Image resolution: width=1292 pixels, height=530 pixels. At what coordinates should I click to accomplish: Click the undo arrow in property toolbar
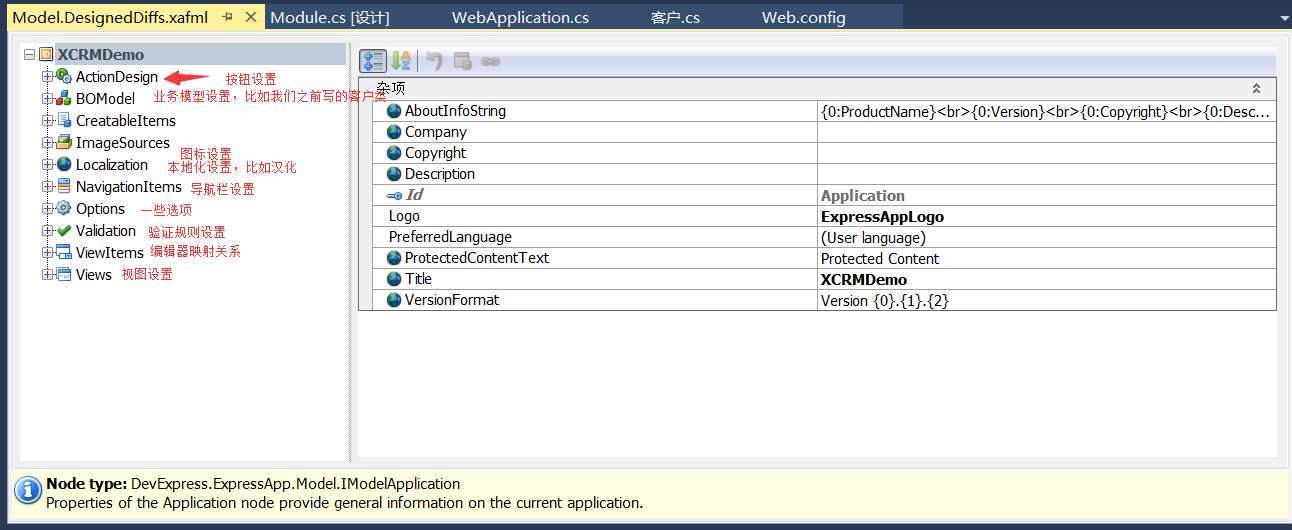pos(434,61)
